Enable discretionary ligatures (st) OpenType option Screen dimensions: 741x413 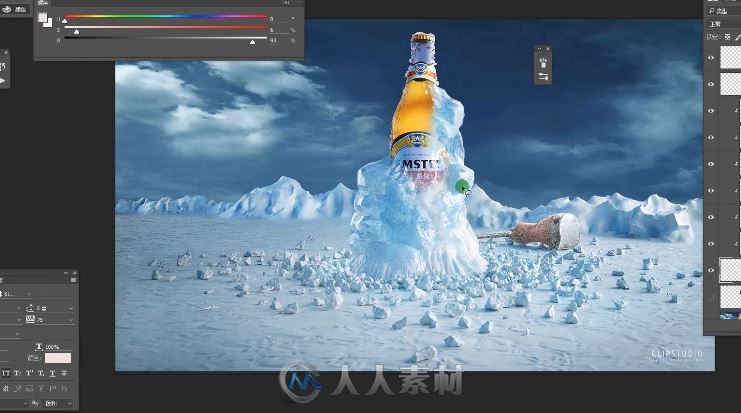pyautogui.click(x=6, y=388)
